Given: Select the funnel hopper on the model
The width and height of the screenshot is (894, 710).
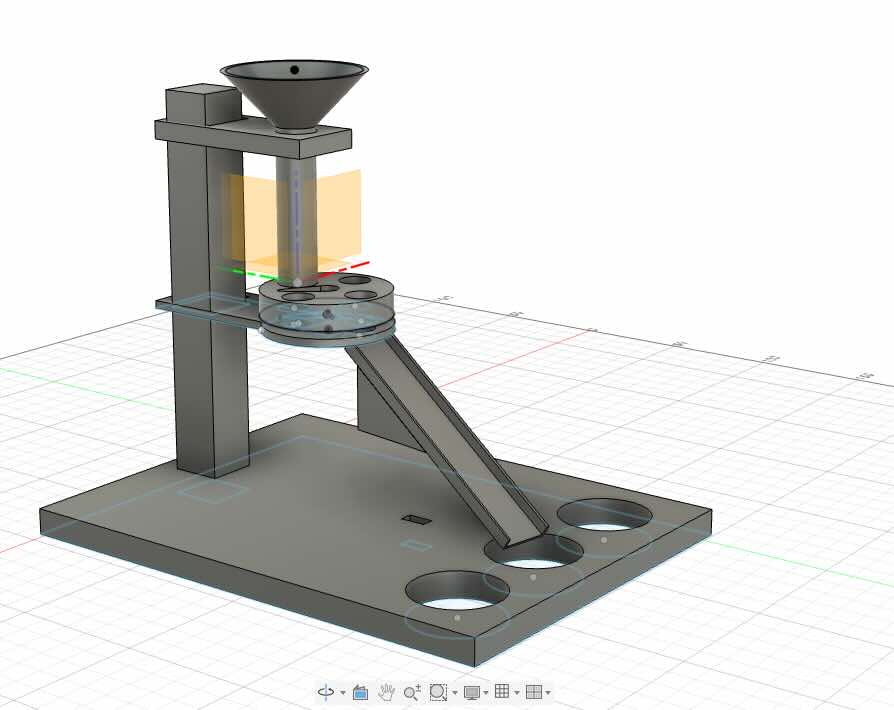Looking at the screenshot, I should pos(294,100).
